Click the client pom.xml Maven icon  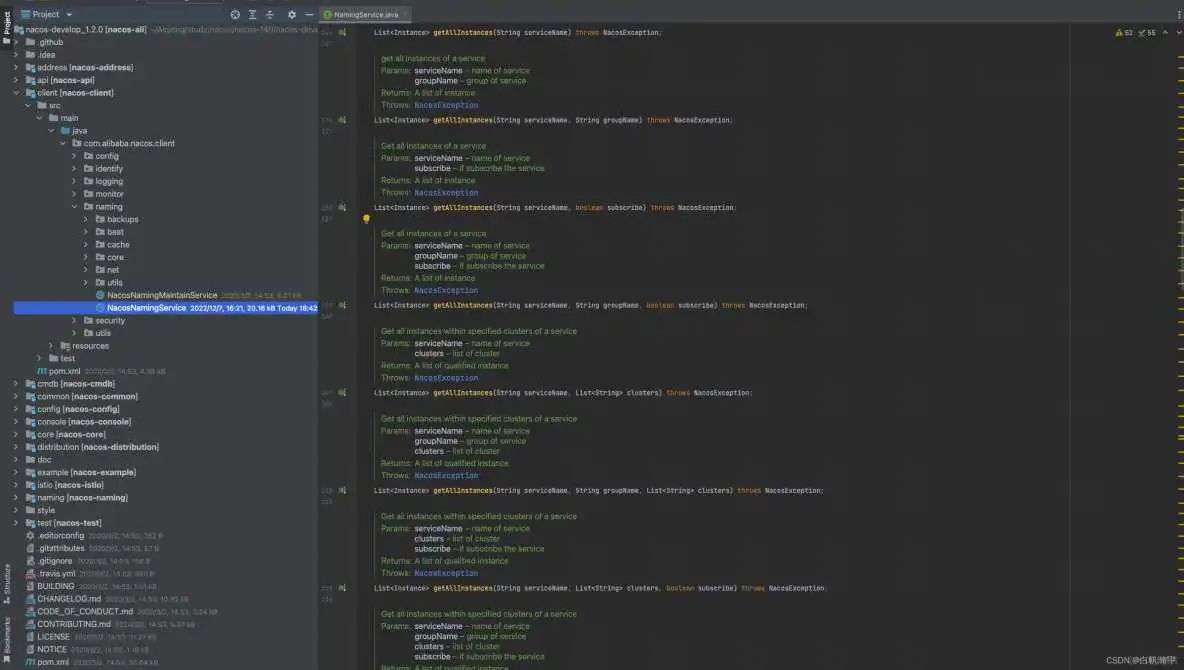42,371
